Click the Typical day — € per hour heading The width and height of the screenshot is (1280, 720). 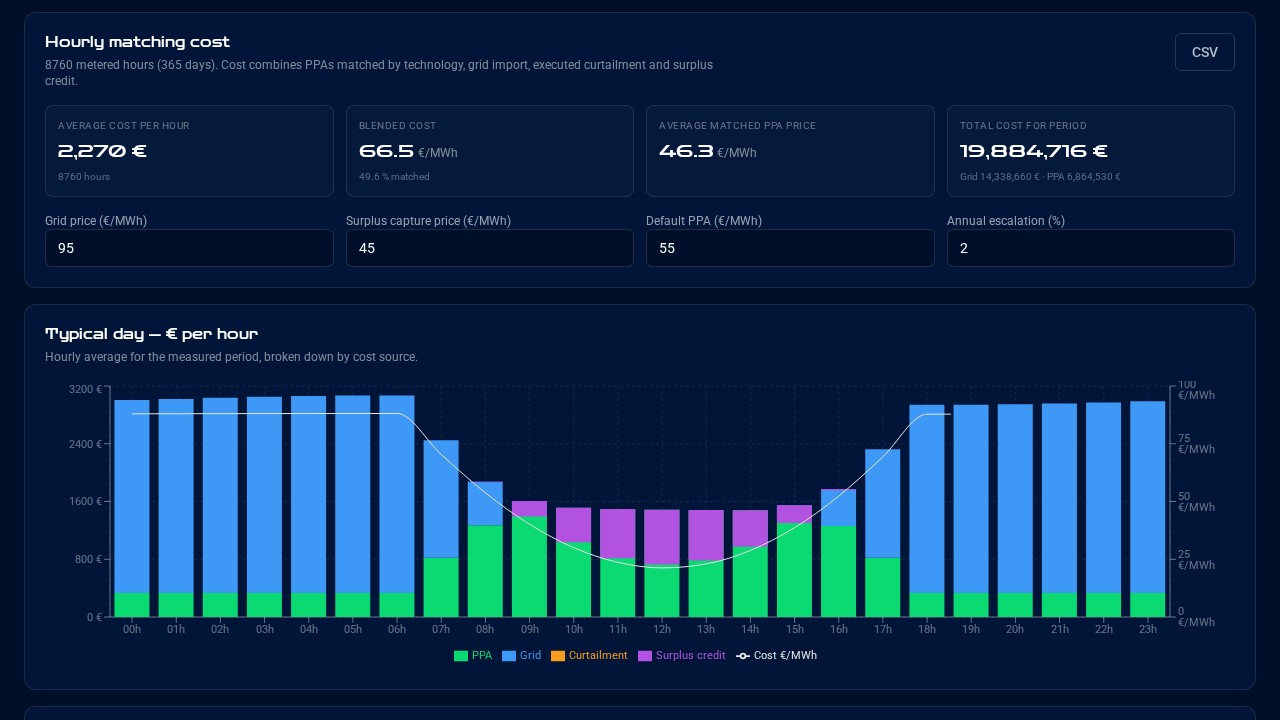point(151,334)
